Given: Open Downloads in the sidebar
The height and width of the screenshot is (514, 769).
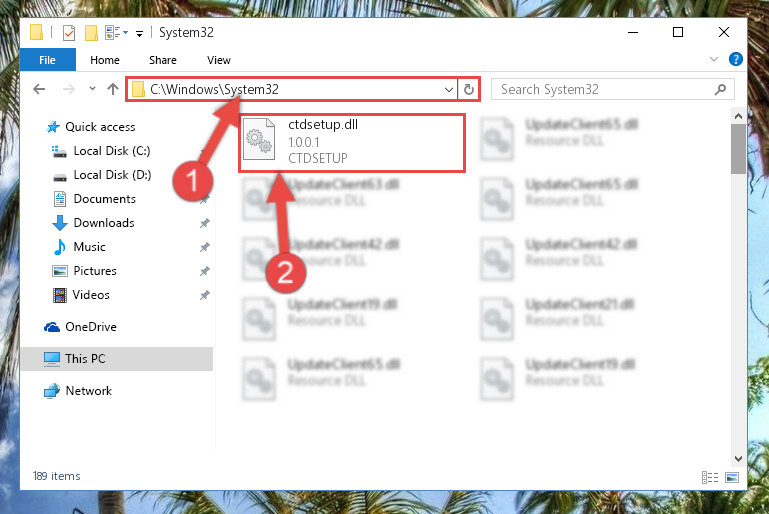Looking at the screenshot, I should [x=104, y=223].
